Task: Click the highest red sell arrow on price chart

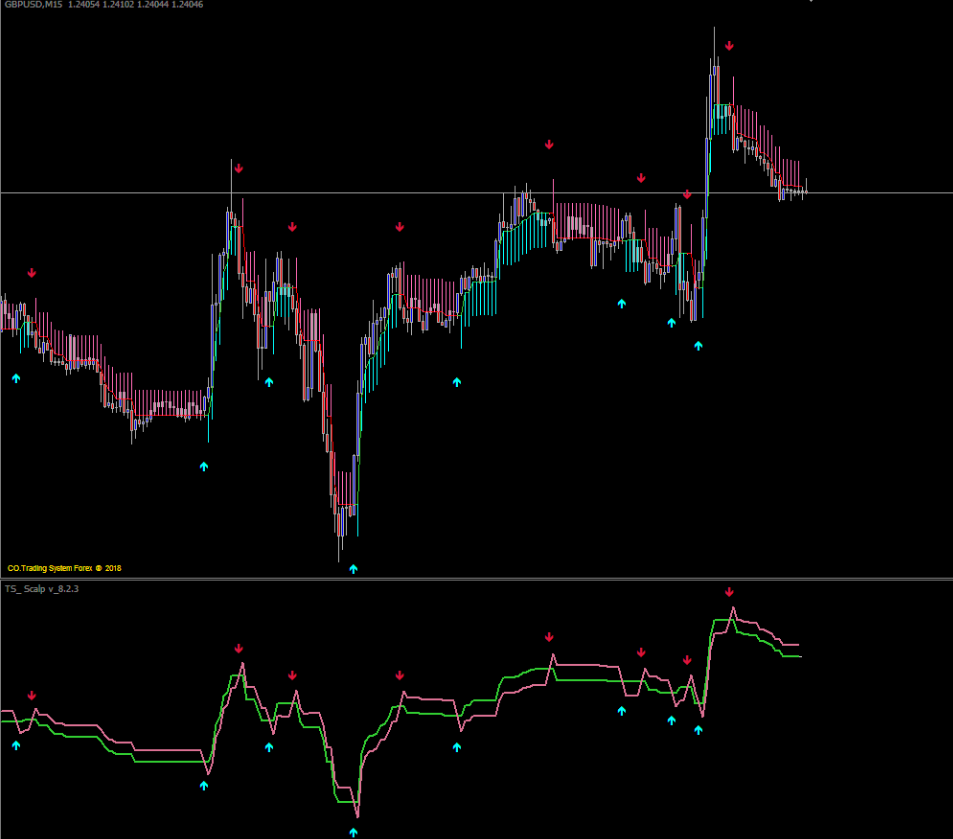Action: (x=730, y=46)
